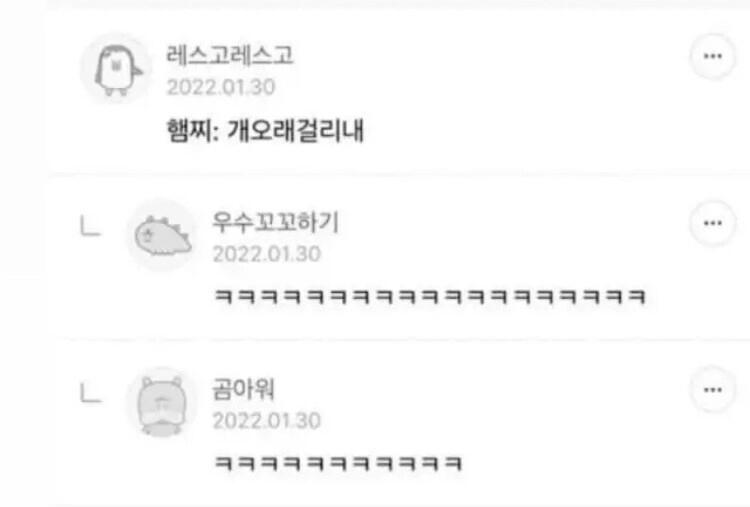Open the 레스고레스고 username profile
Image resolution: width=750 pixels, height=507 pixels.
point(230,55)
